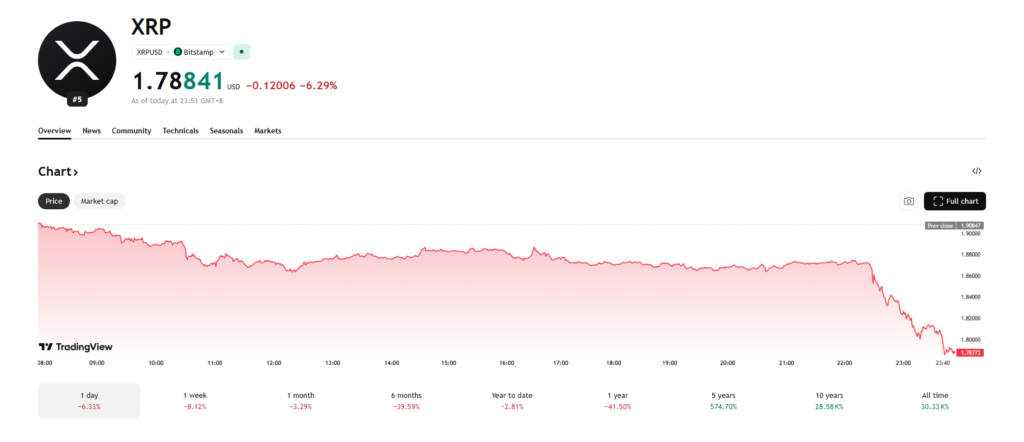This screenshot has width=1024, height=442.
Task: Switch chart to Market cap view
Action: tap(99, 201)
